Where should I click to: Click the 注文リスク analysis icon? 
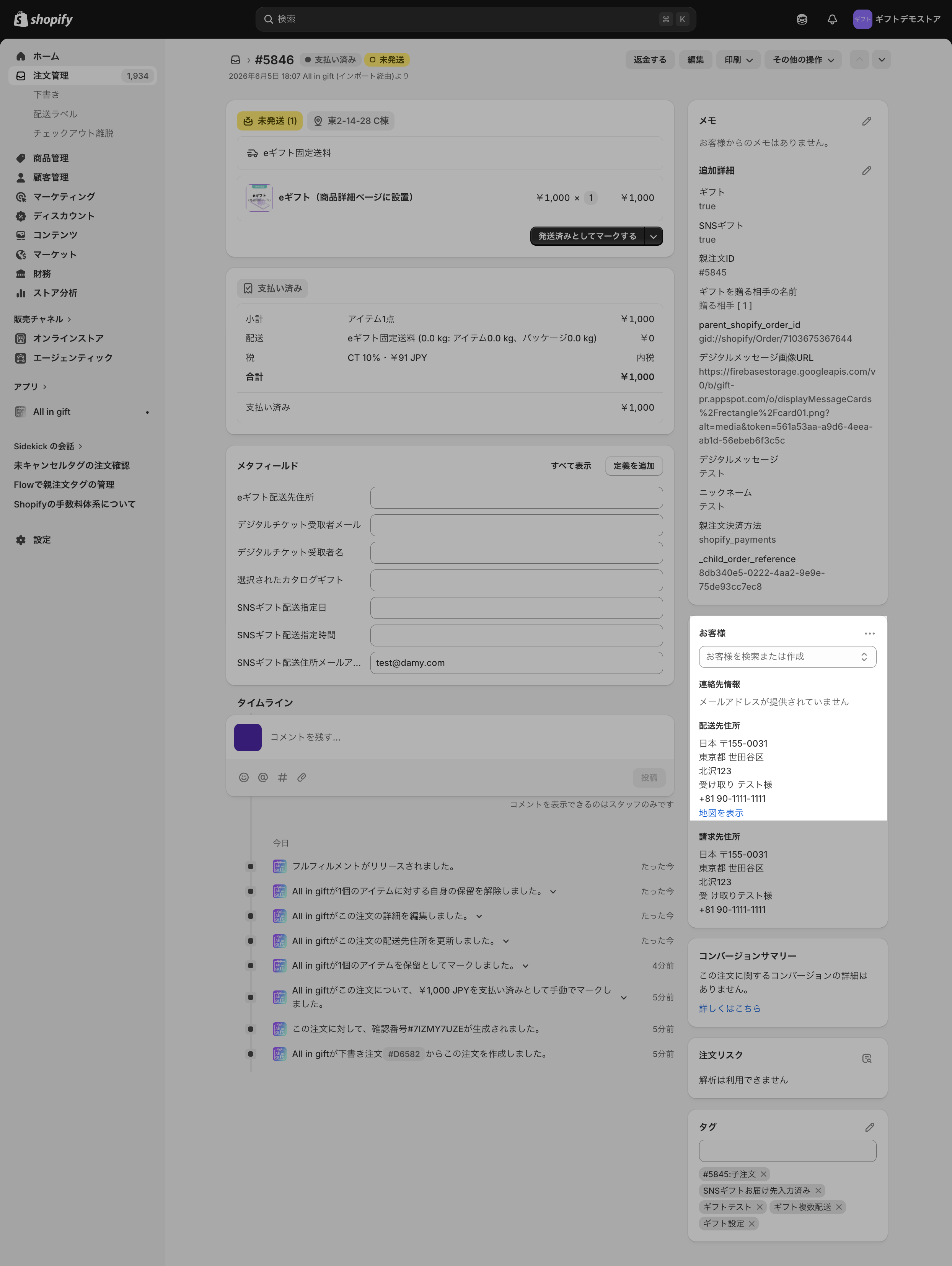[x=867, y=1059]
